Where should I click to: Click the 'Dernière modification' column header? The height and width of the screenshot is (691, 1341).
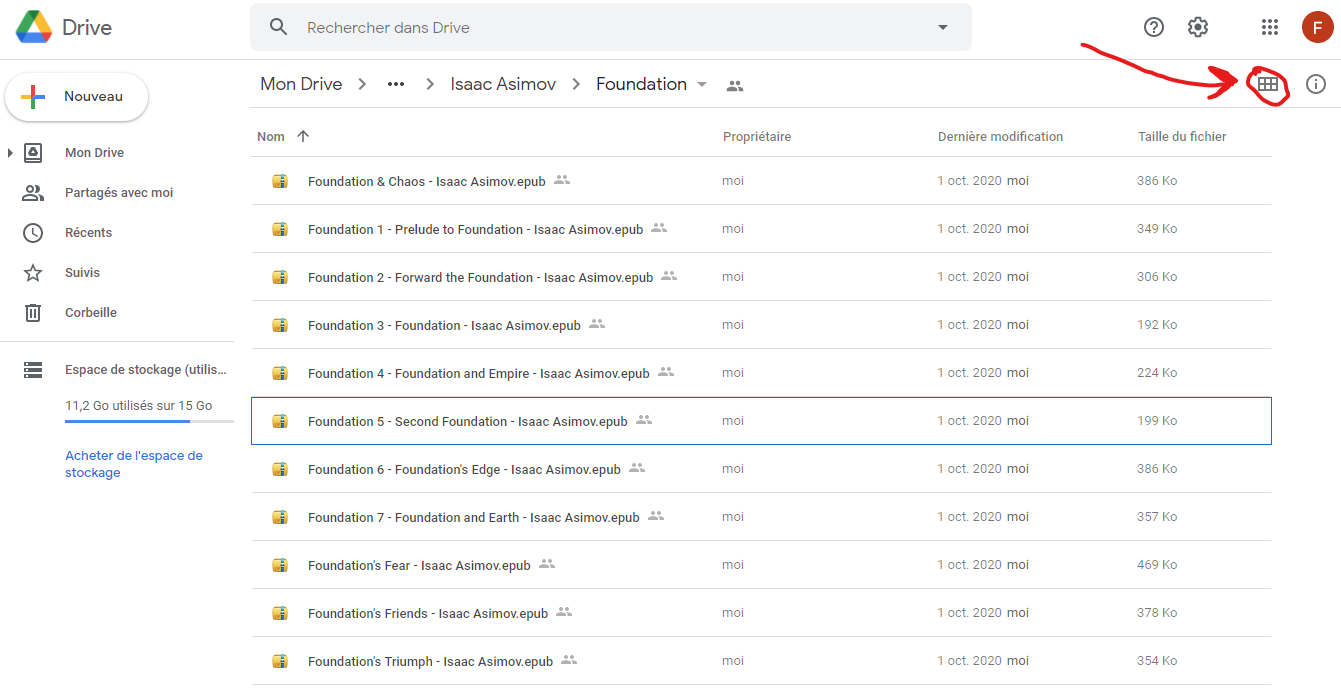pos(1000,137)
